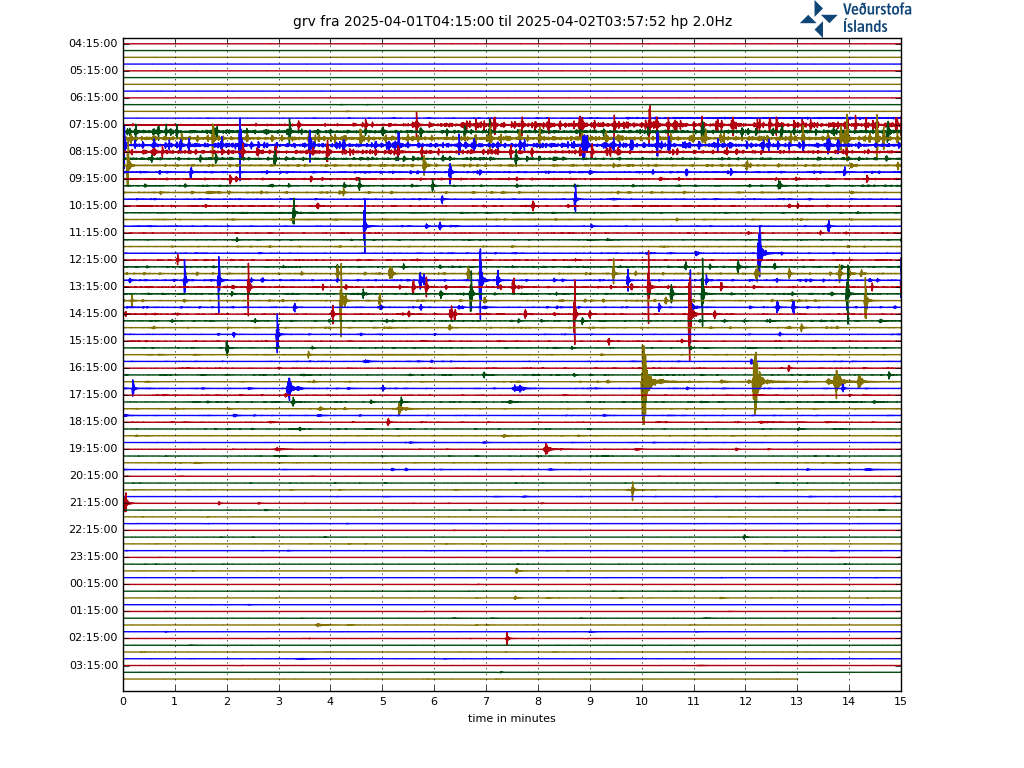Click the 13:15:00 time label
Viewport: 1024px width, 768px height.
click(x=93, y=287)
